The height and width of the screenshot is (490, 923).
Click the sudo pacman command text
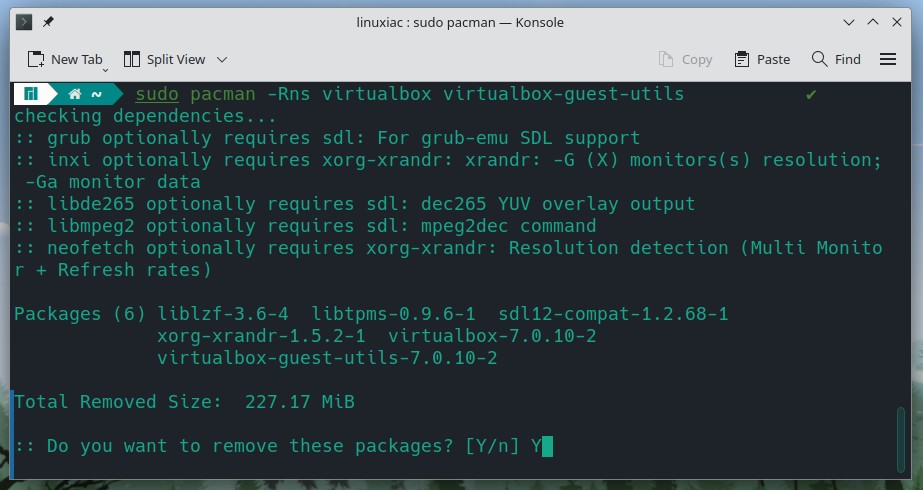tap(195, 94)
